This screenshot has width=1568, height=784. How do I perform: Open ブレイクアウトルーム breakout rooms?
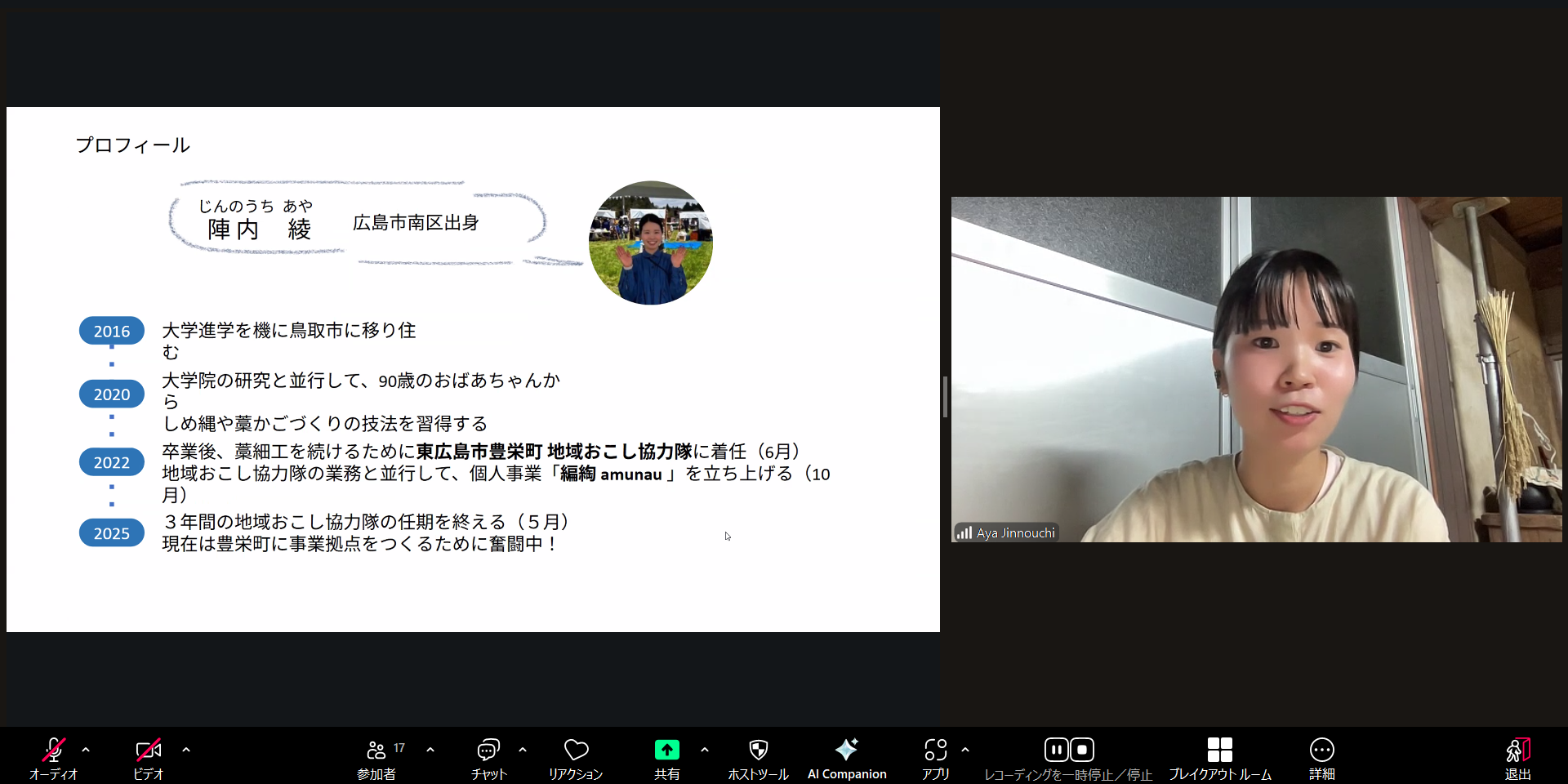coord(1219,757)
